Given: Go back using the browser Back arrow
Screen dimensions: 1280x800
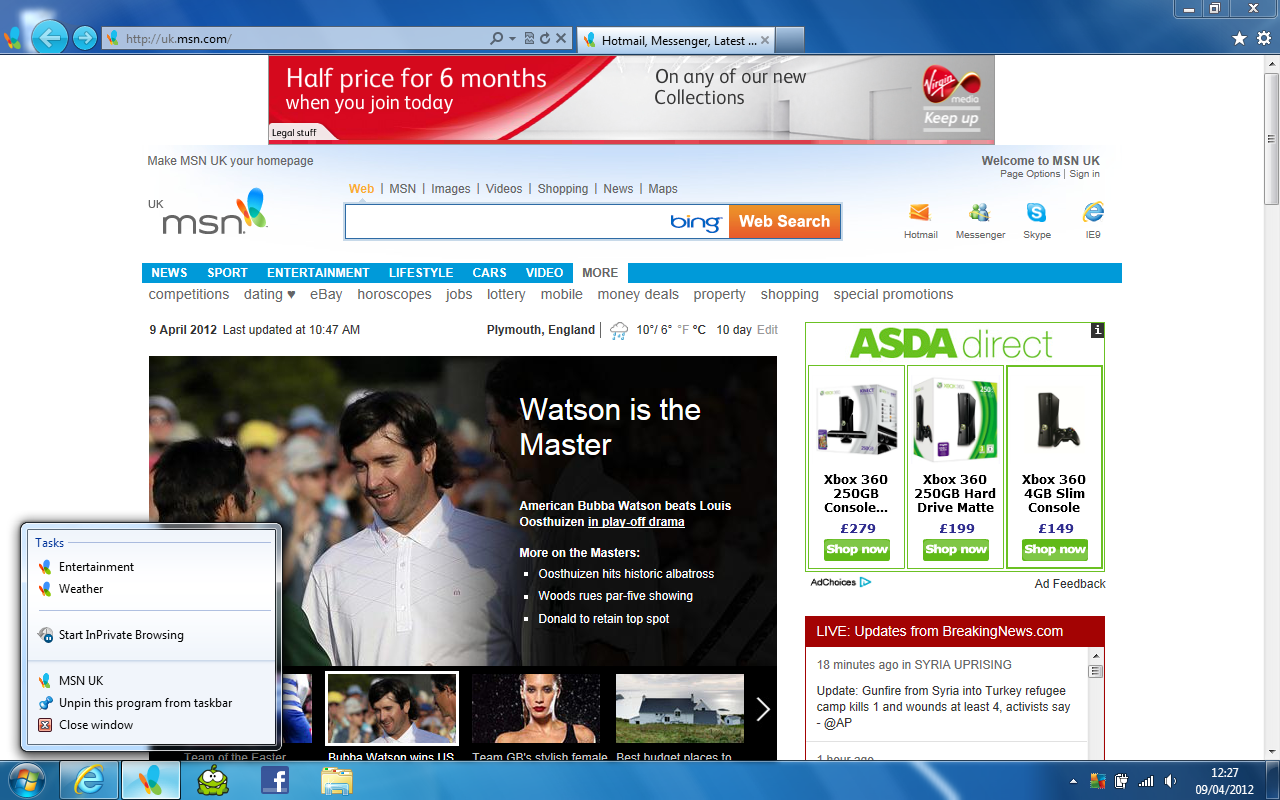Looking at the screenshot, I should (x=48, y=38).
